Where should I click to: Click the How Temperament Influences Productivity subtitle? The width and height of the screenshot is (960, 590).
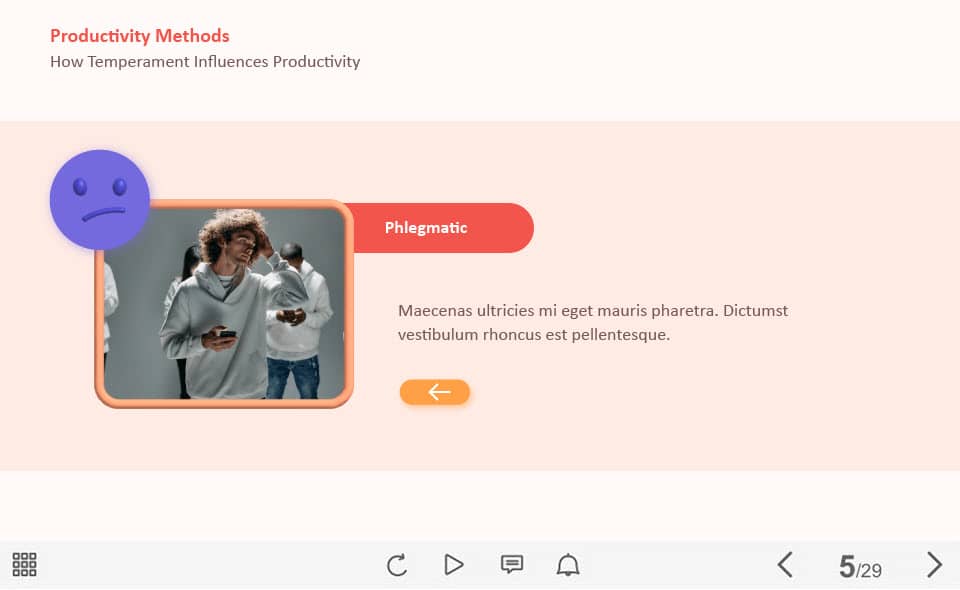205,62
